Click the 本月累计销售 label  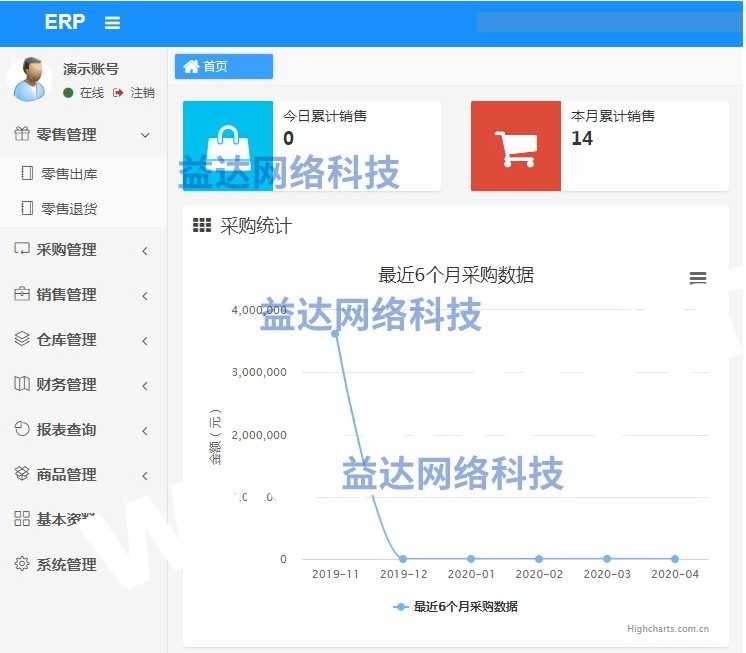coord(613,116)
